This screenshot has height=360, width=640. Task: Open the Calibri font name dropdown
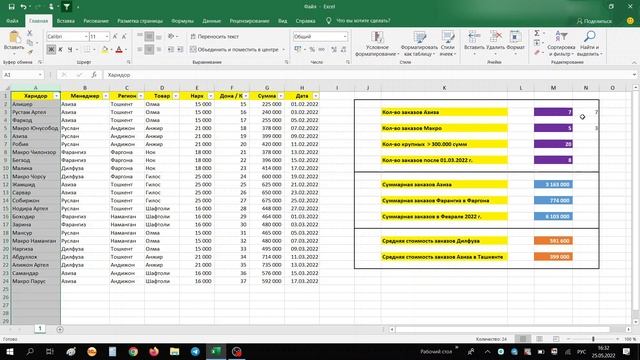pyautogui.click(x=86, y=36)
